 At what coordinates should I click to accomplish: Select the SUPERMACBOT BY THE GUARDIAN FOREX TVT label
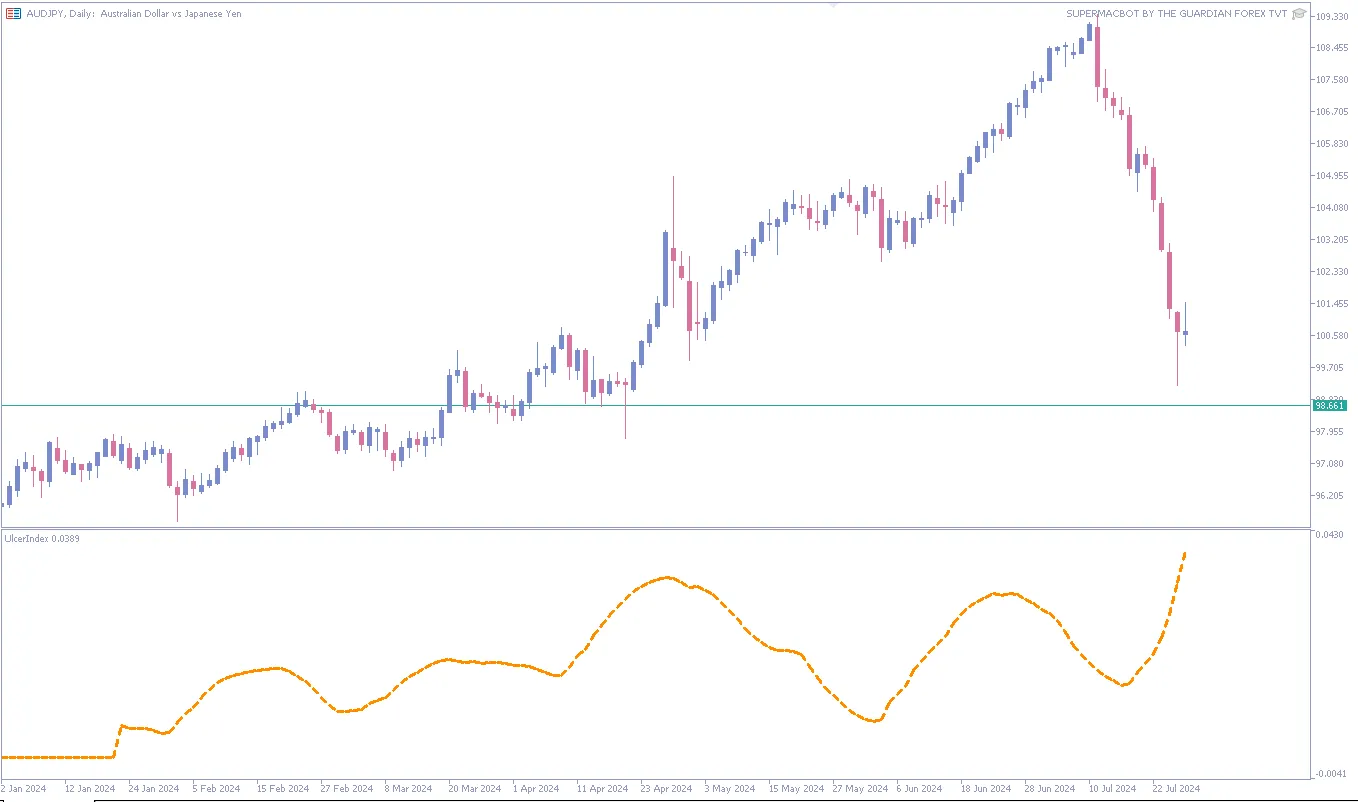click(1177, 14)
